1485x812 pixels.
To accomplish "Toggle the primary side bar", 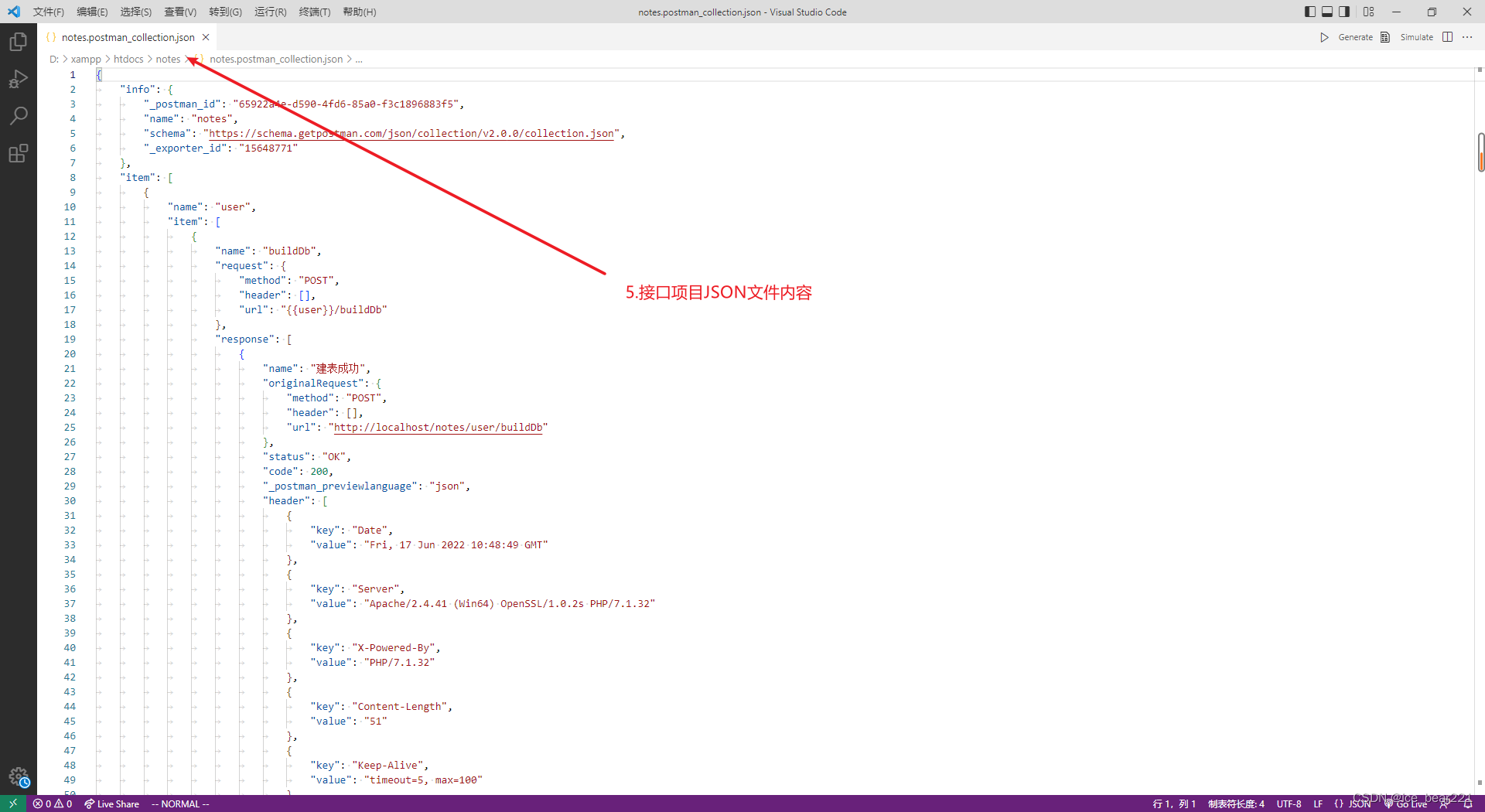I will click(x=1310, y=12).
